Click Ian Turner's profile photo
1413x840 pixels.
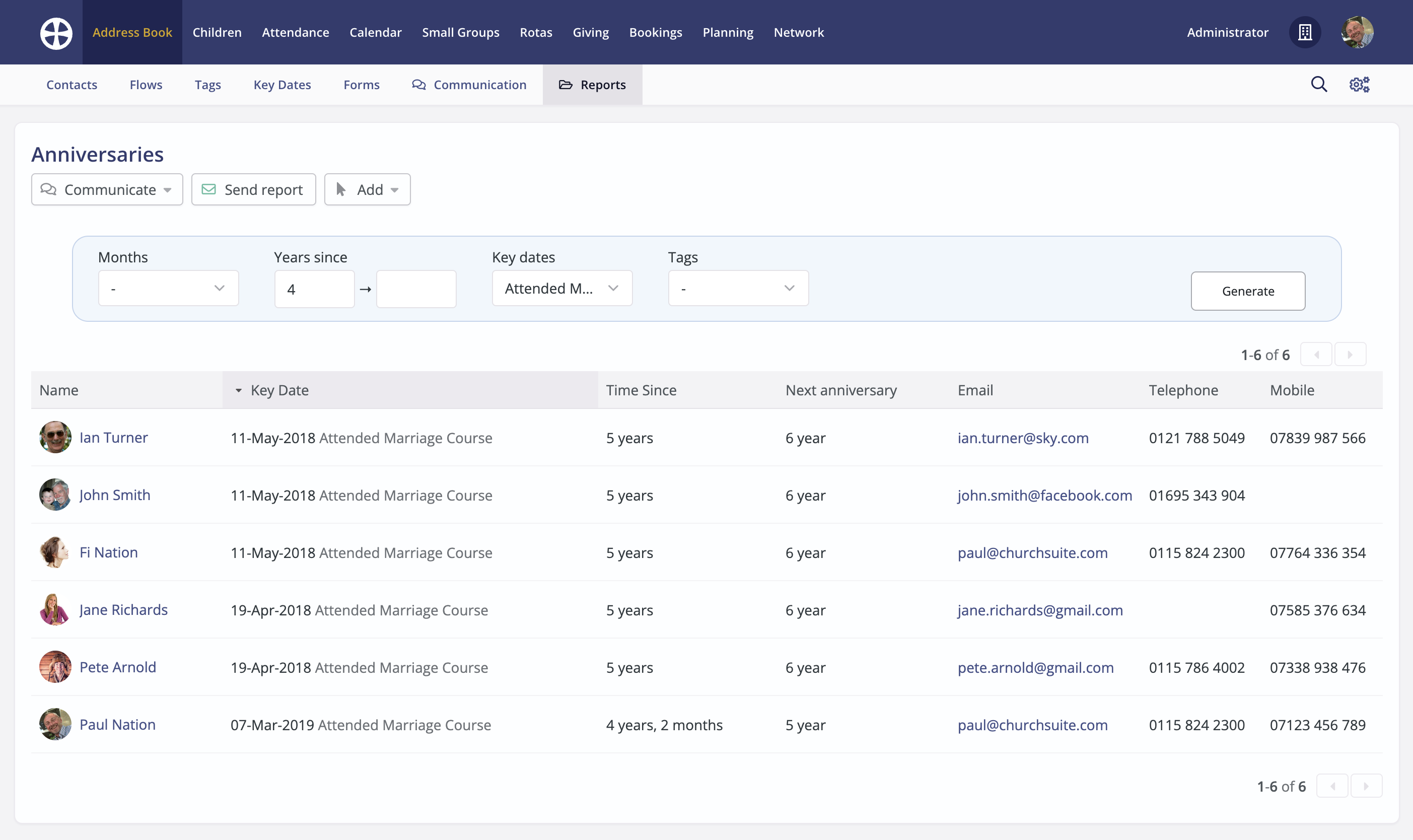[55, 438]
